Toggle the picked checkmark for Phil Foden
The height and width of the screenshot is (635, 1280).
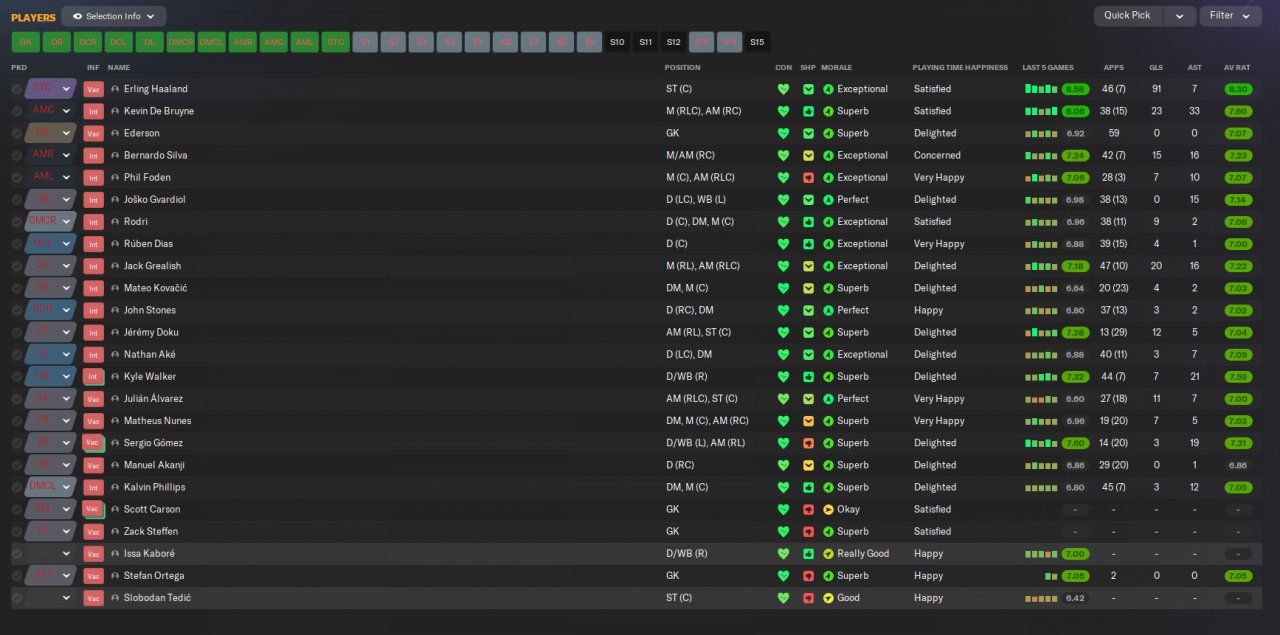pyautogui.click(x=17, y=178)
